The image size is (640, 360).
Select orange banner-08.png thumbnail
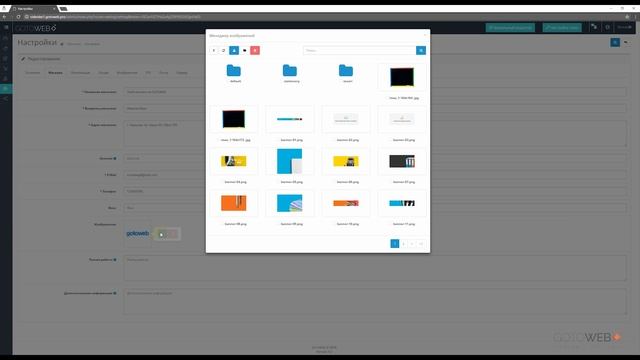[234, 203]
